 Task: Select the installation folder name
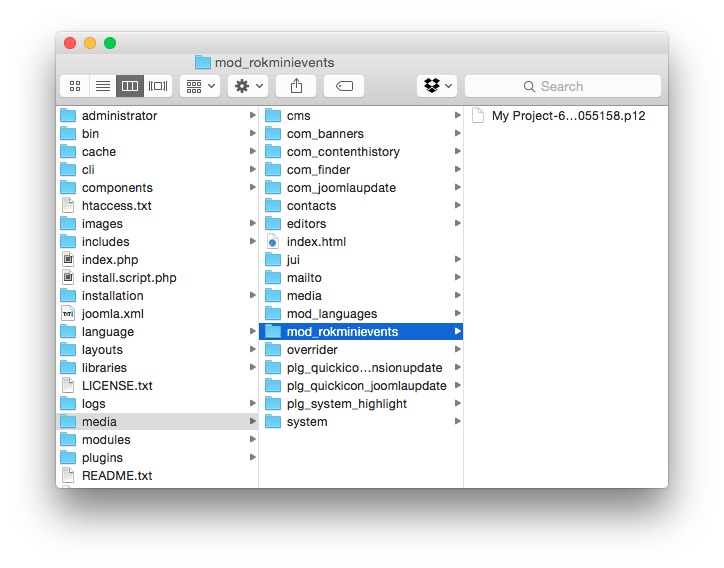tap(113, 296)
